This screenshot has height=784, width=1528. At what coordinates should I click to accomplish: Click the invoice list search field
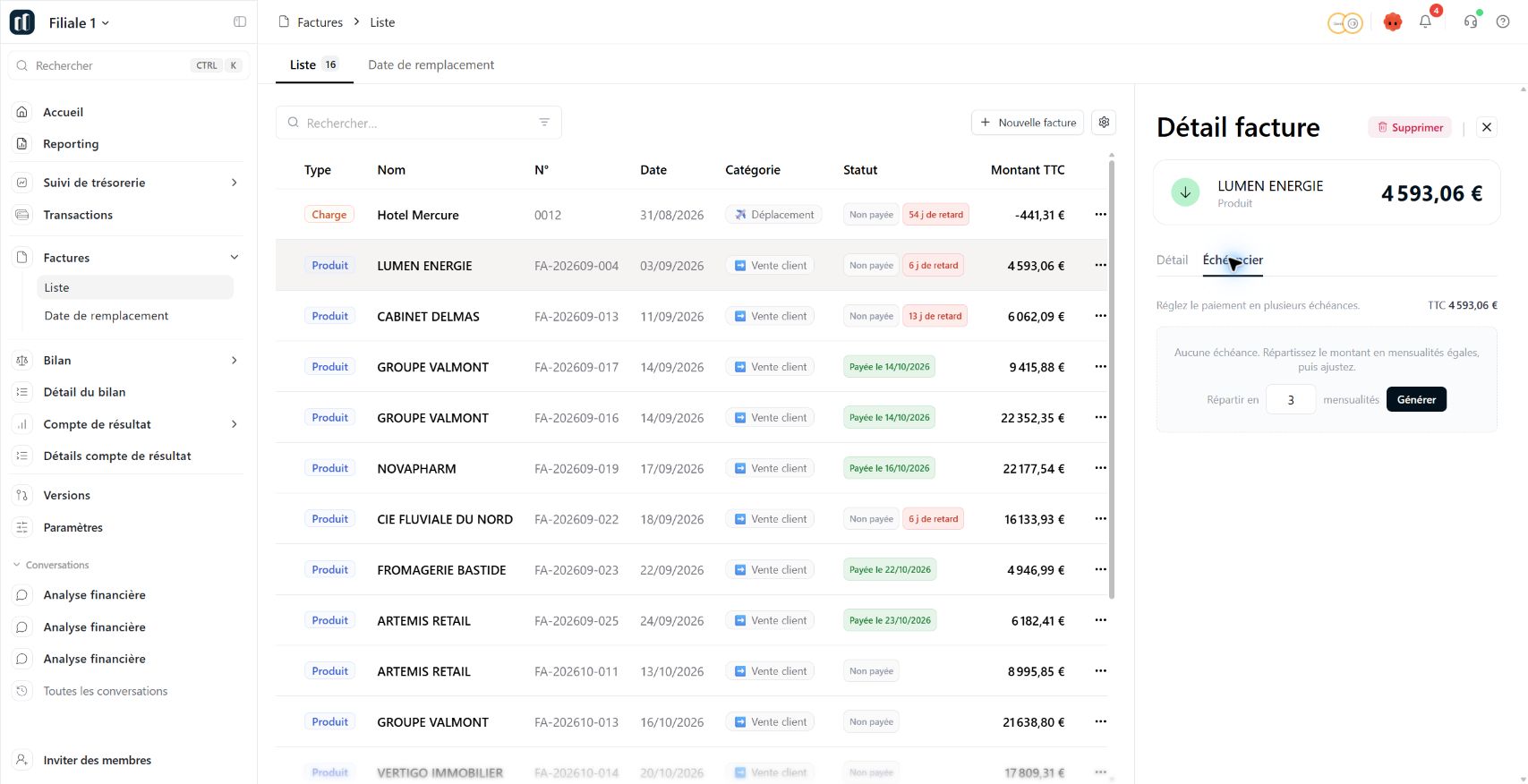418,123
